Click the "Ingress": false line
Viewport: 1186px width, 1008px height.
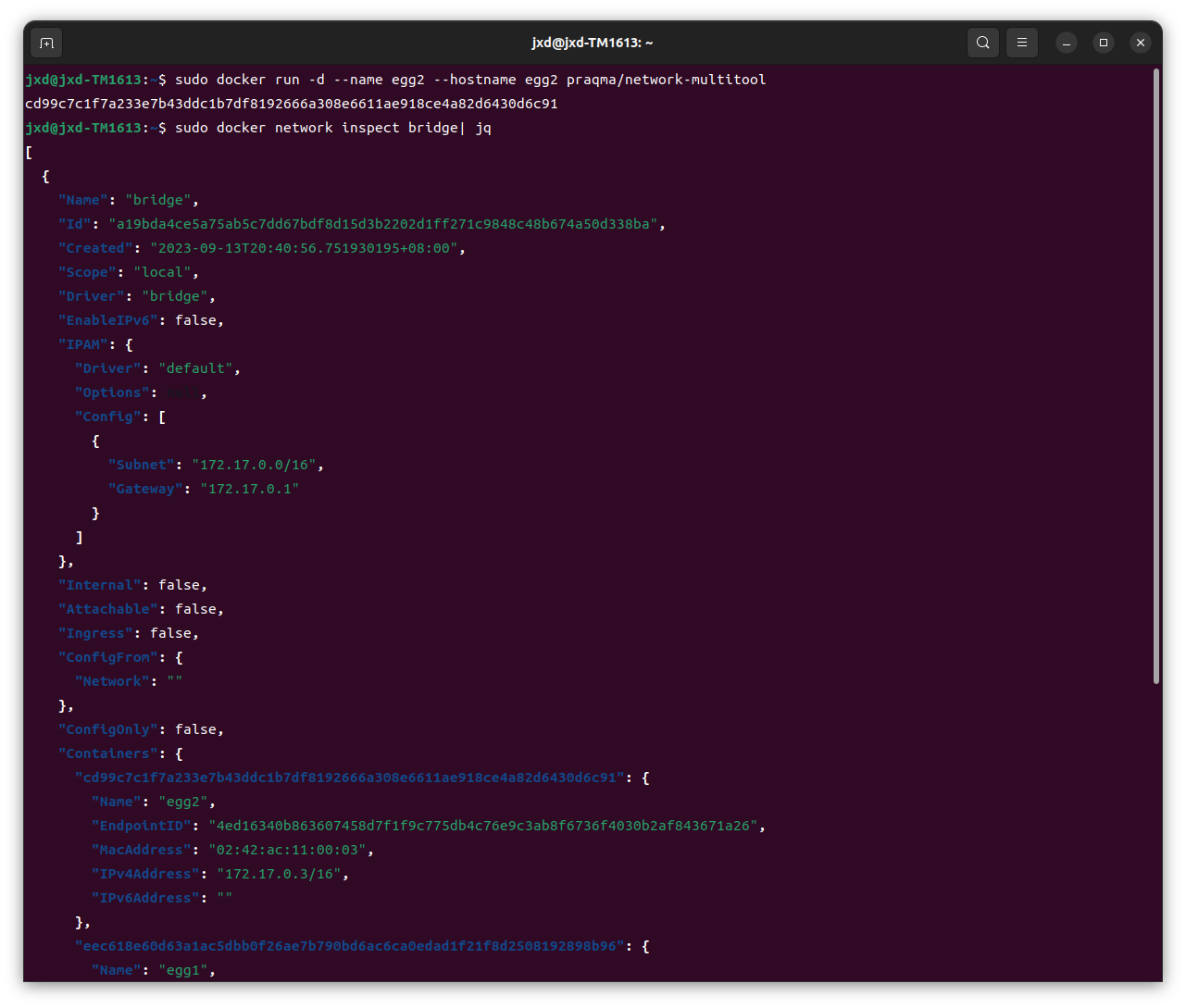pyautogui.click(x=129, y=633)
